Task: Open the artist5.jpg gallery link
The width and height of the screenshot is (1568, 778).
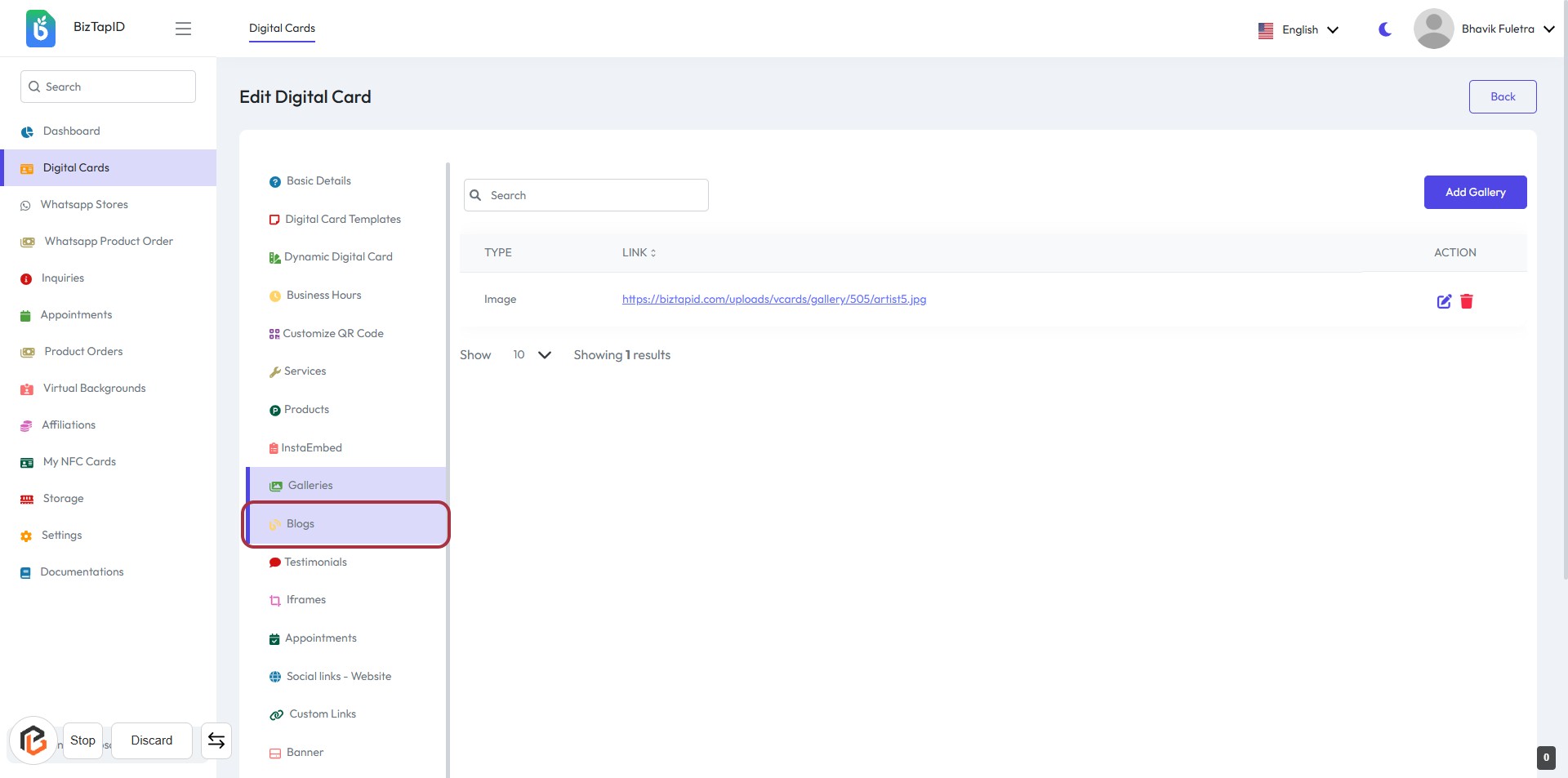Action: pyautogui.click(x=773, y=299)
